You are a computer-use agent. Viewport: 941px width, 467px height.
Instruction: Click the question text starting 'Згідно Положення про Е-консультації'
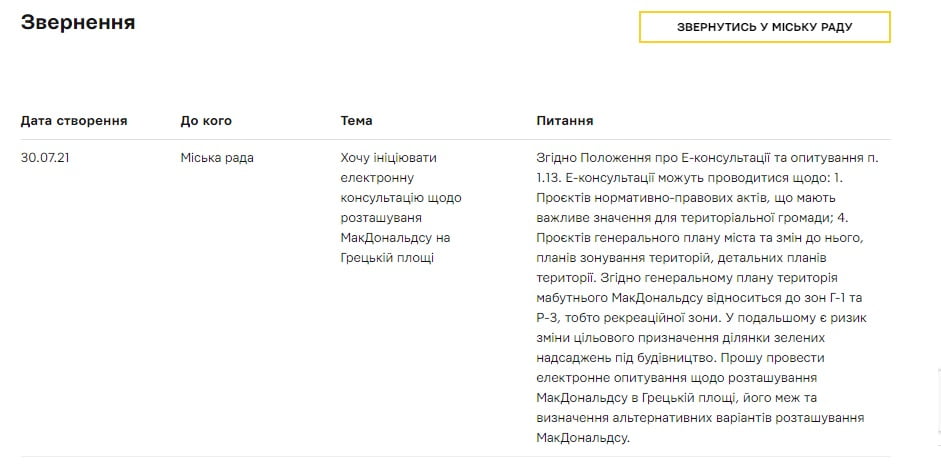pyautogui.click(x=707, y=298)
